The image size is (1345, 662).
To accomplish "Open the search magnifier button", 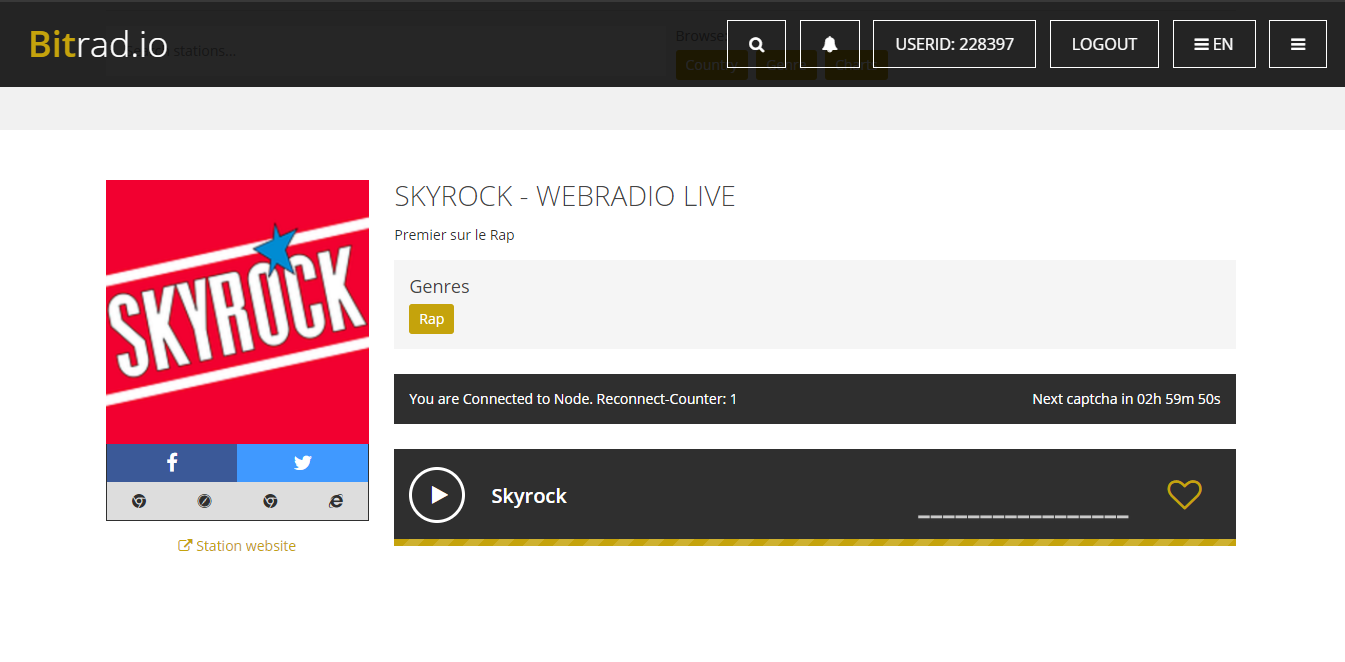I will tap(756, 44).
